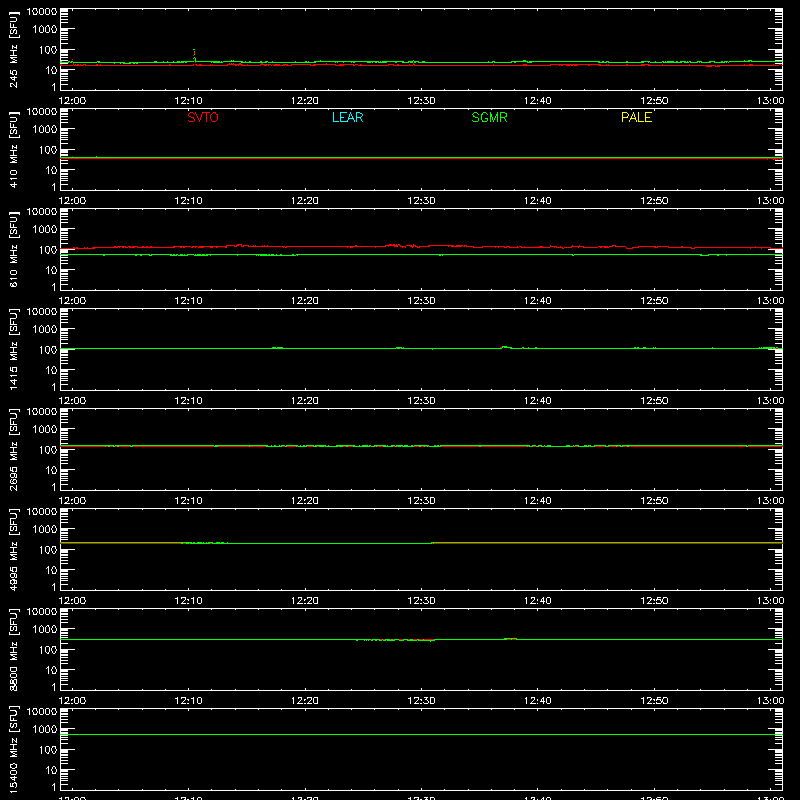Click the '1415 MHz [SFU]' axis title
Screen dimensions: 800x800
13,349
